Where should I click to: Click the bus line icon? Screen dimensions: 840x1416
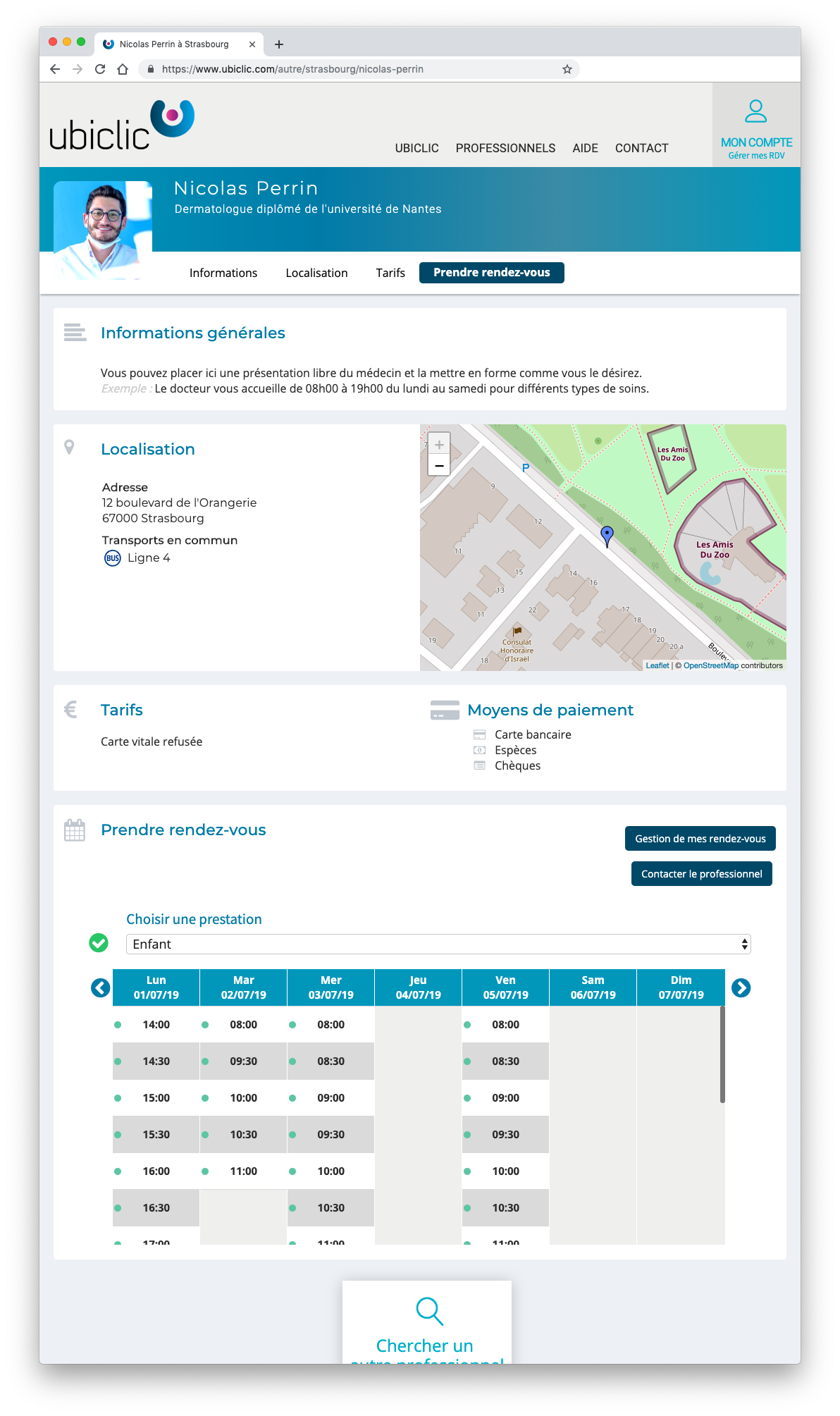coord(113,558)
